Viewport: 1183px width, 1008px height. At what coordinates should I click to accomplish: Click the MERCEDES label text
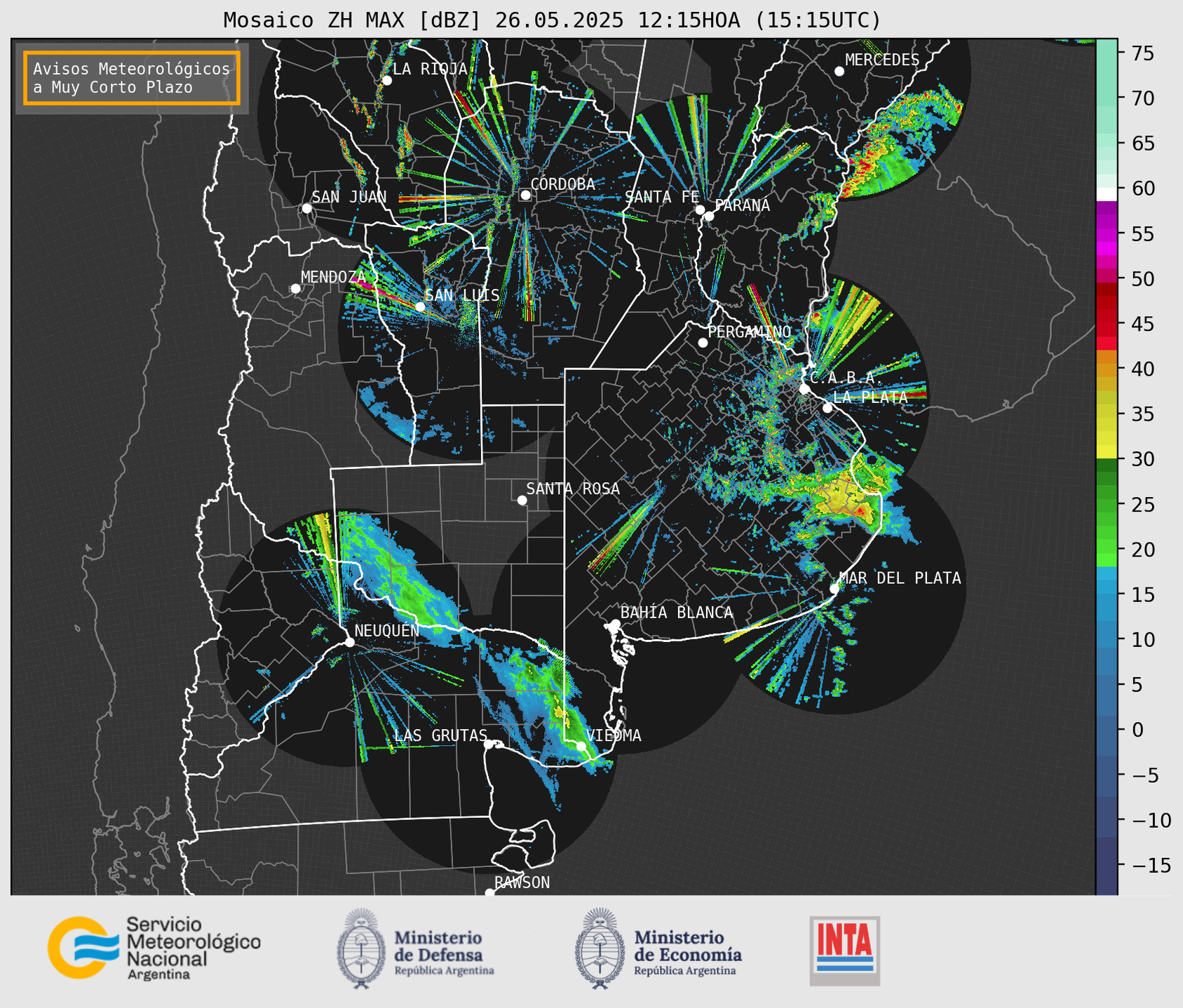tap(881, 60)
